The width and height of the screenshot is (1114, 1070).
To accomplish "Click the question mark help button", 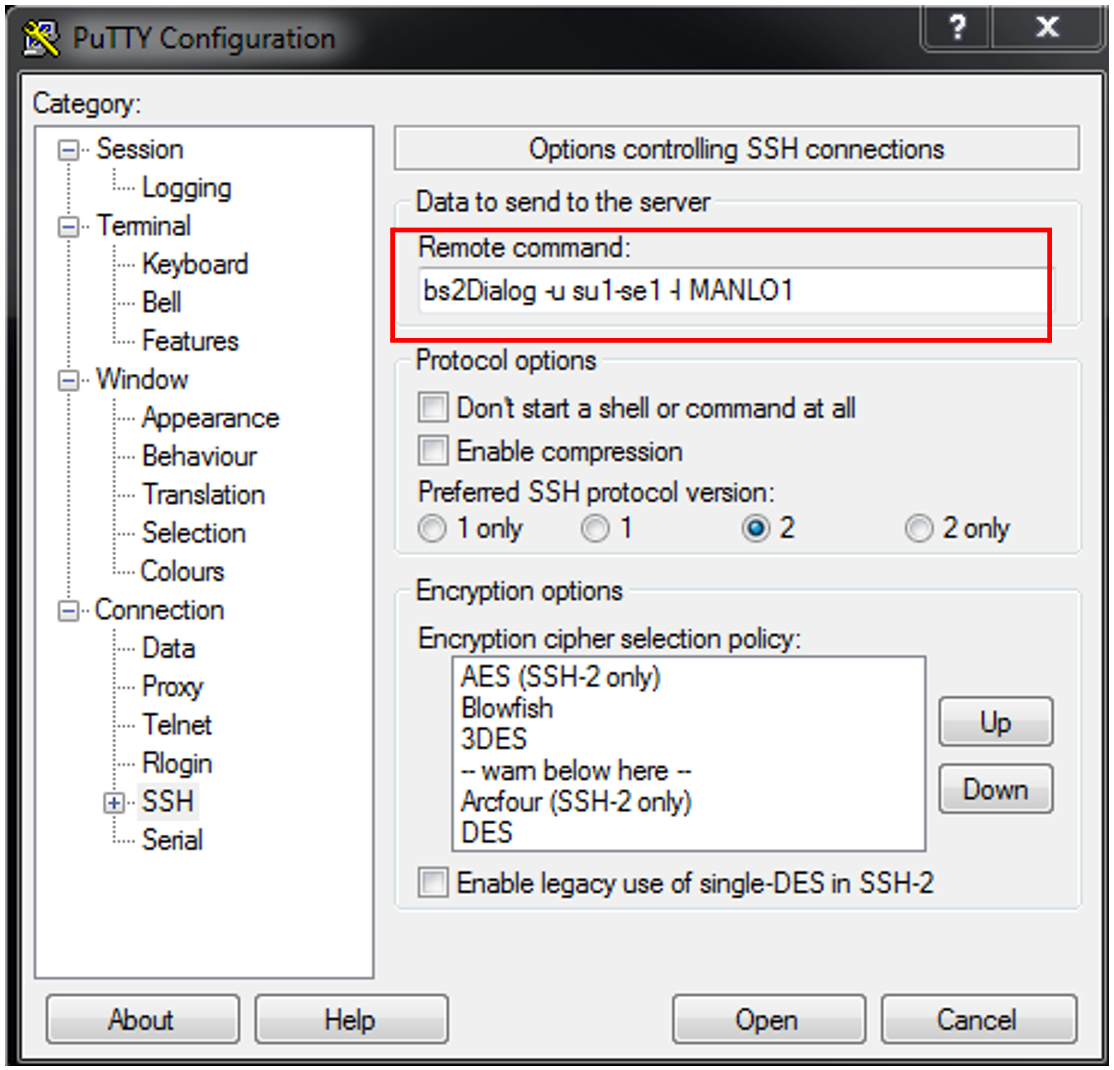I will click(x=956, y=28).
